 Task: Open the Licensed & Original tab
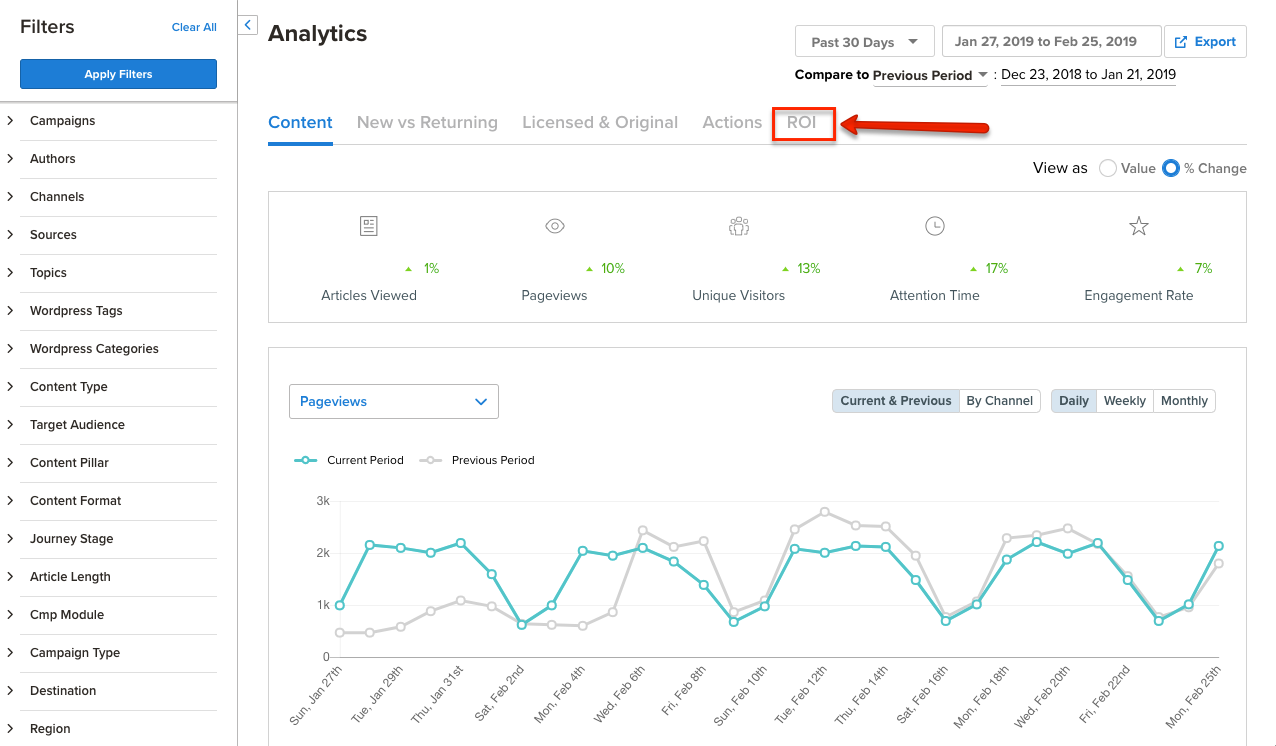(x=600, y=123)
